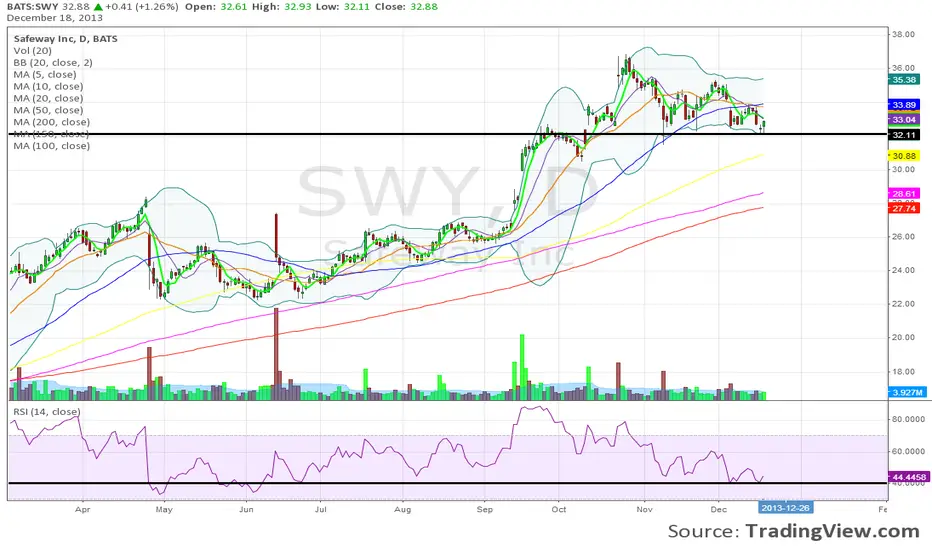
Task: Select the MA (10, close) legend entry
Action: coord(48,86)
